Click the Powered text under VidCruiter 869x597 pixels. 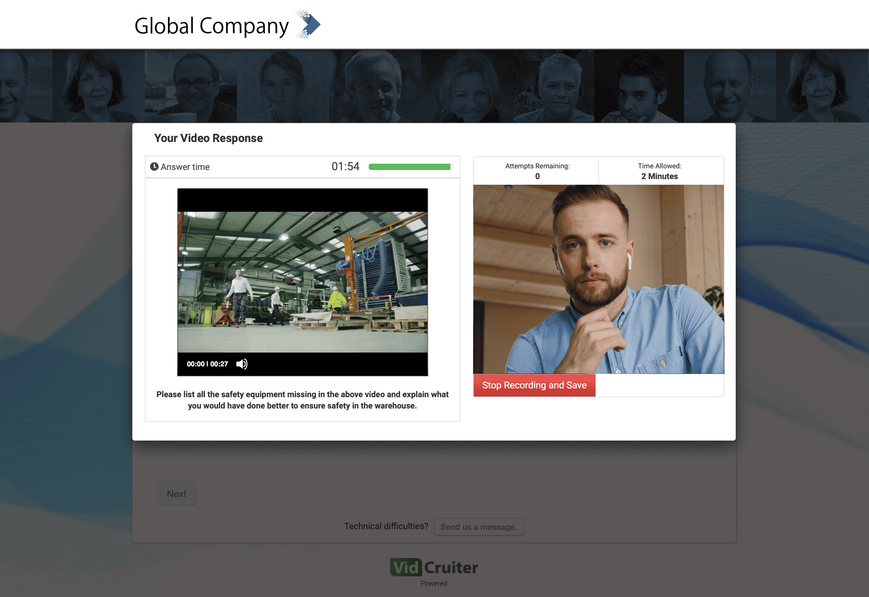(x=434, y=583)
